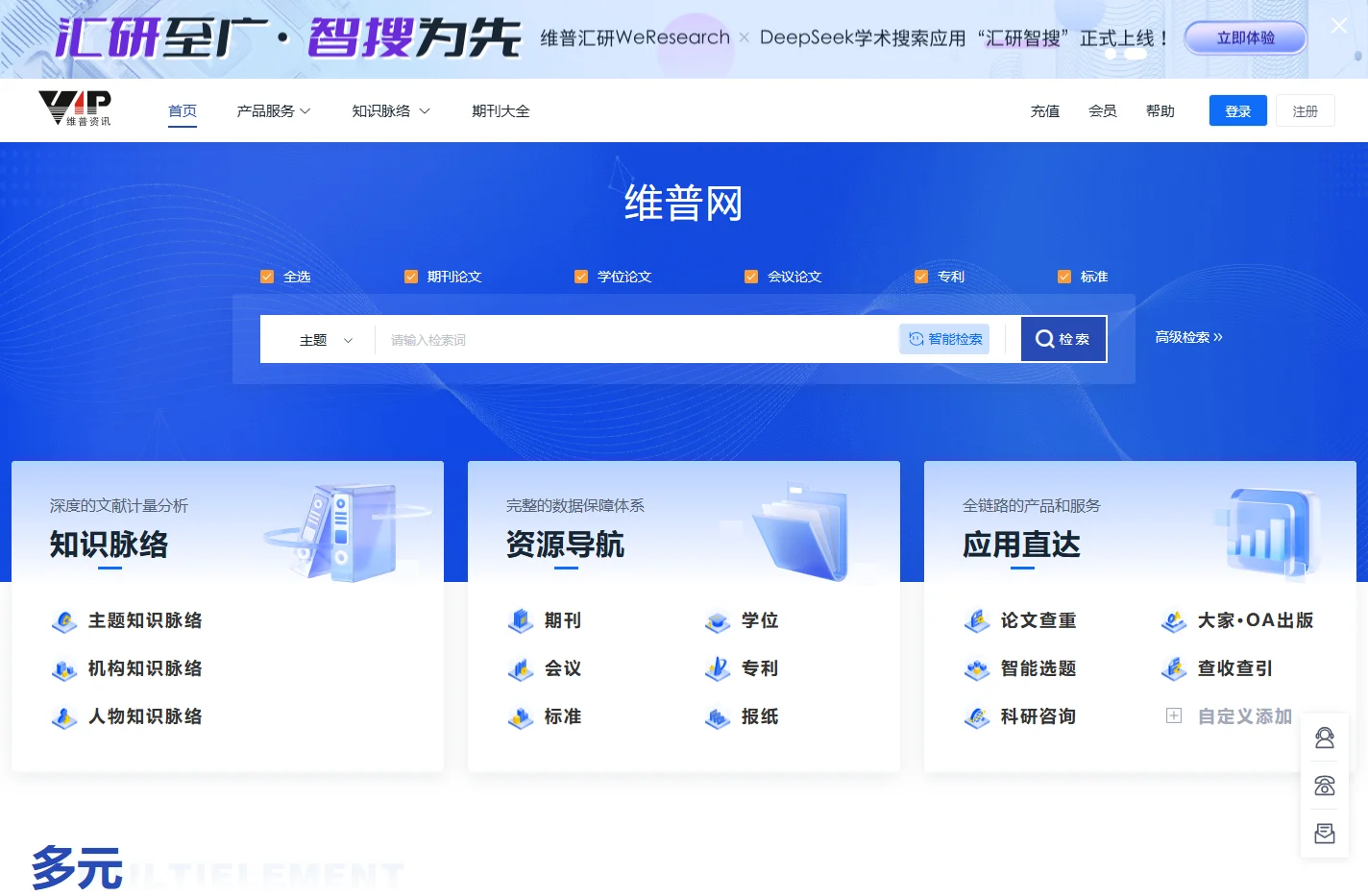
Task: Click the 标准 resource icon
Action: coord(521,717)
